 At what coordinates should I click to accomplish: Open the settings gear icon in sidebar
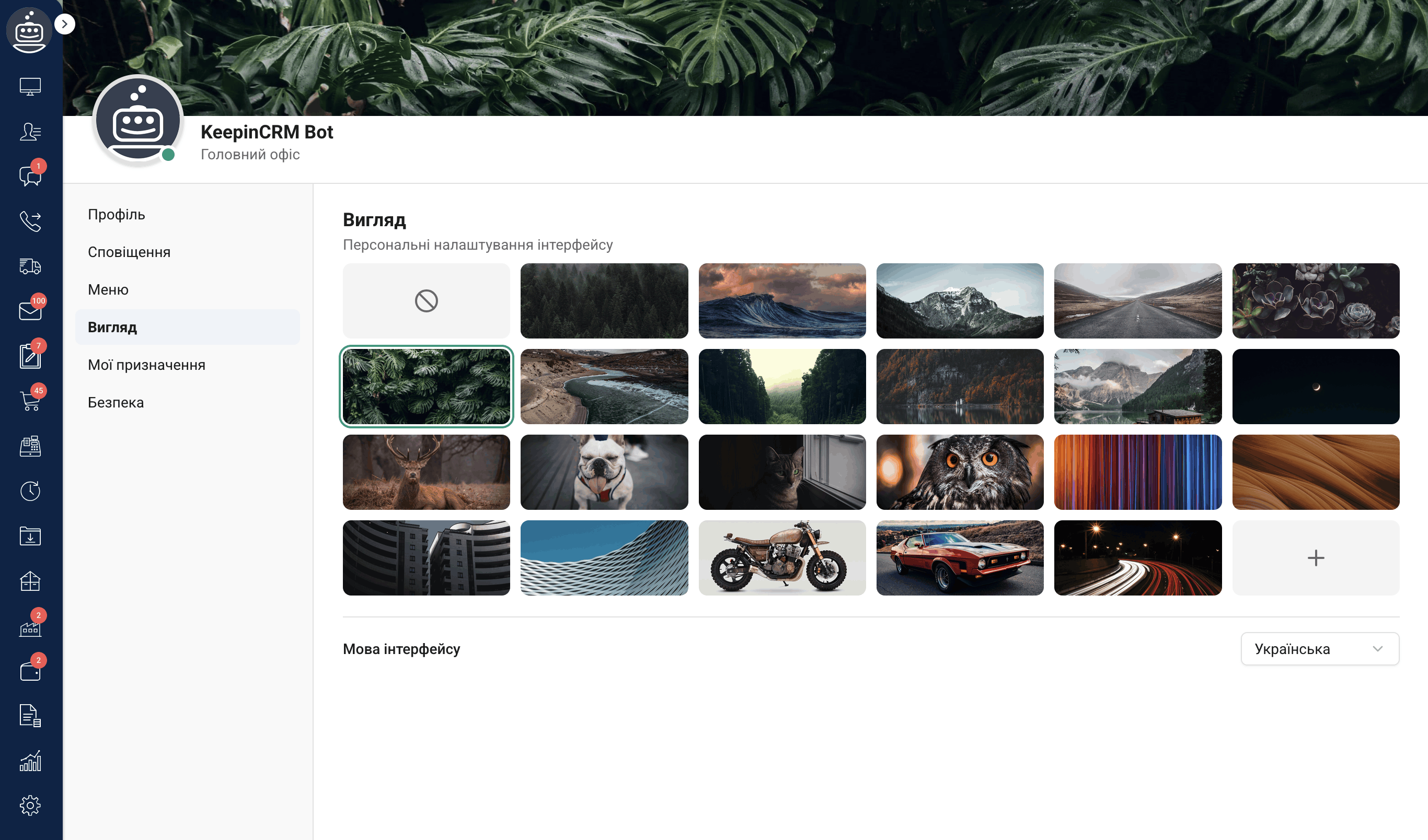pos(31,806)
